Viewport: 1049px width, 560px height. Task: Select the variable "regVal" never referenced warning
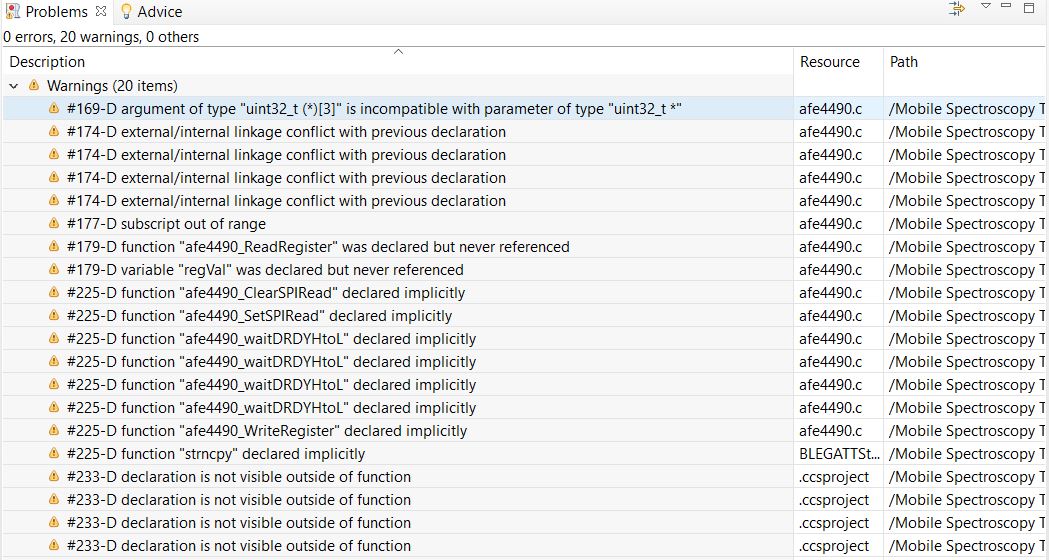265,270
